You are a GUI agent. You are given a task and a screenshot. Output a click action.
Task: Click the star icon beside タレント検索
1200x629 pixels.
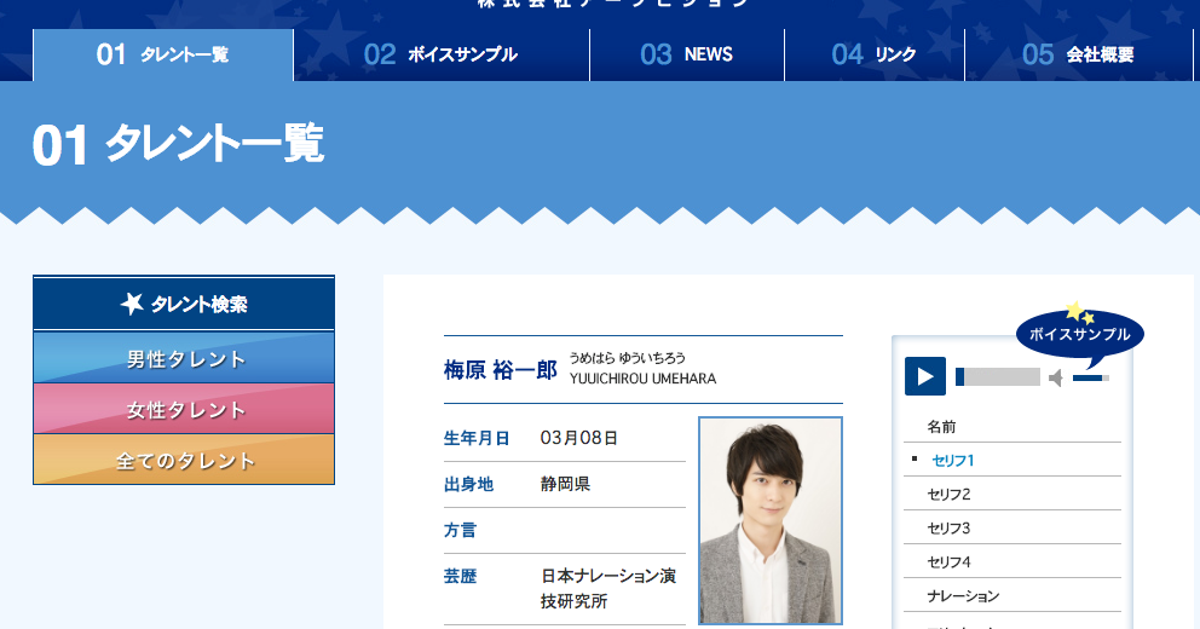132,304
